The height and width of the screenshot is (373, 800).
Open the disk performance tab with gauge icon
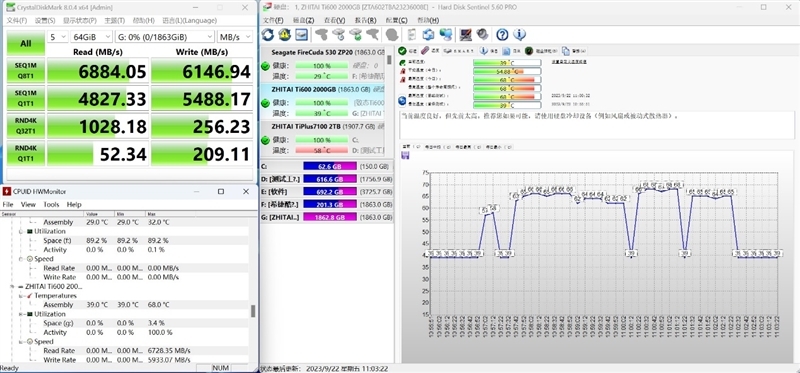pos(541,51)
